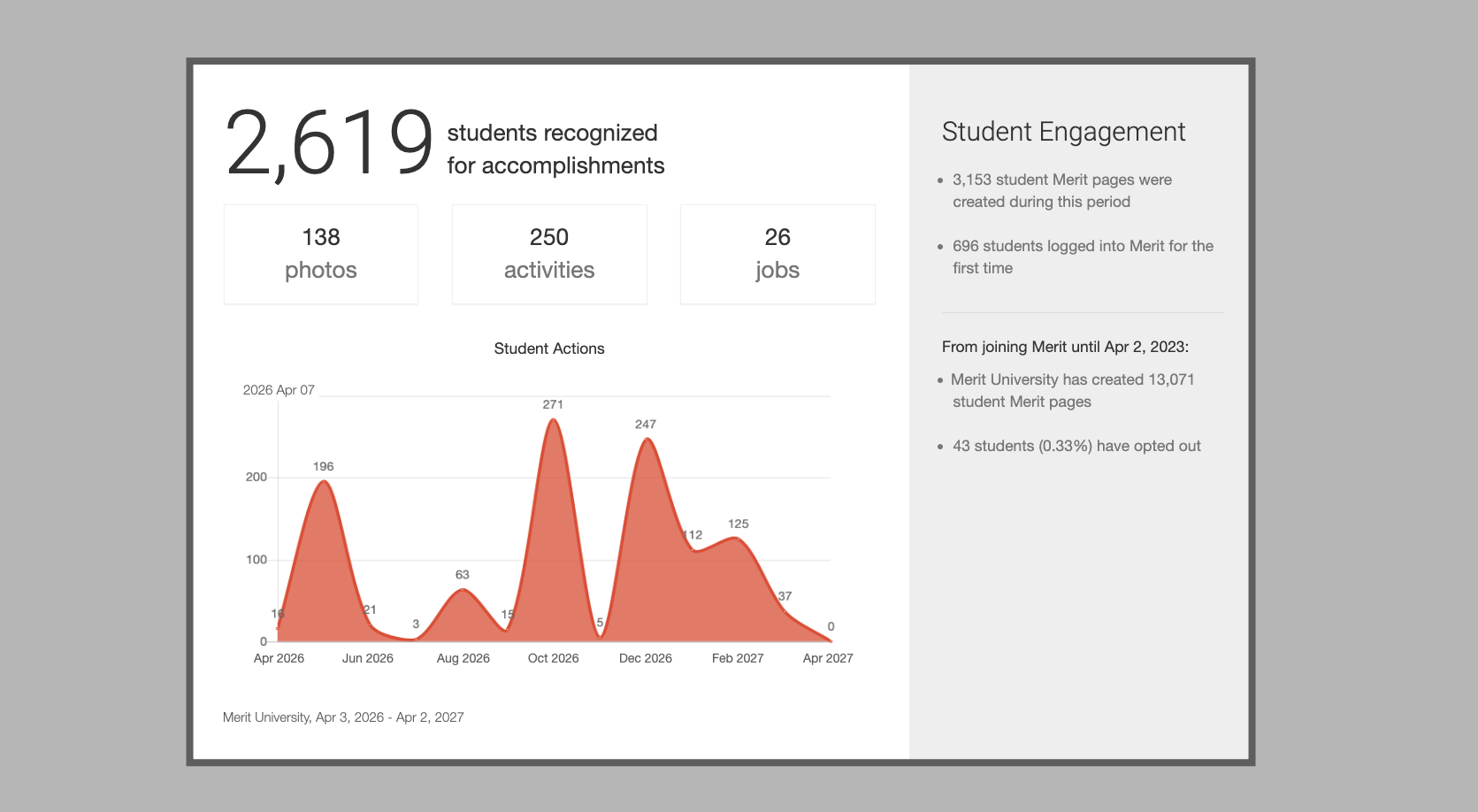1478x812 pixels.
Task: Click the Student Engagement heading
Action: pos(1063,132)
